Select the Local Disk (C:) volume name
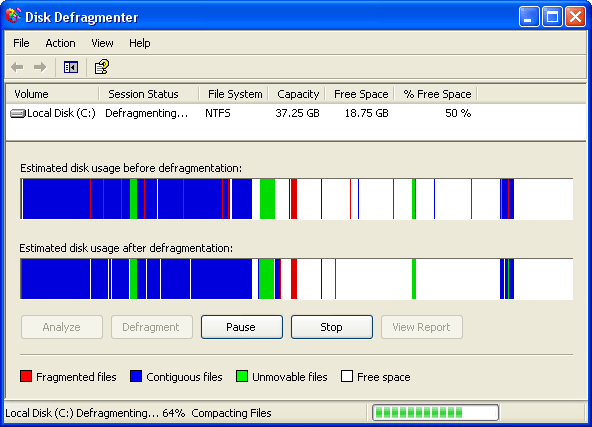The width and height of the screenshot is (592, 427). pos(61,113)
